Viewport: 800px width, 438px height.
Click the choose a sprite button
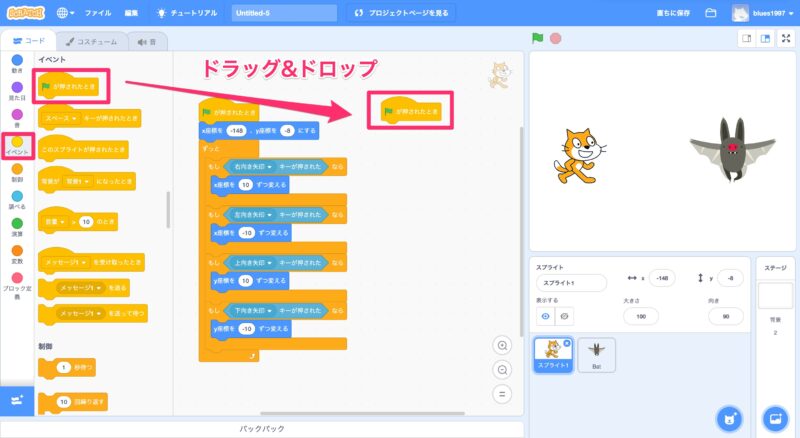[x=731, y=417]
